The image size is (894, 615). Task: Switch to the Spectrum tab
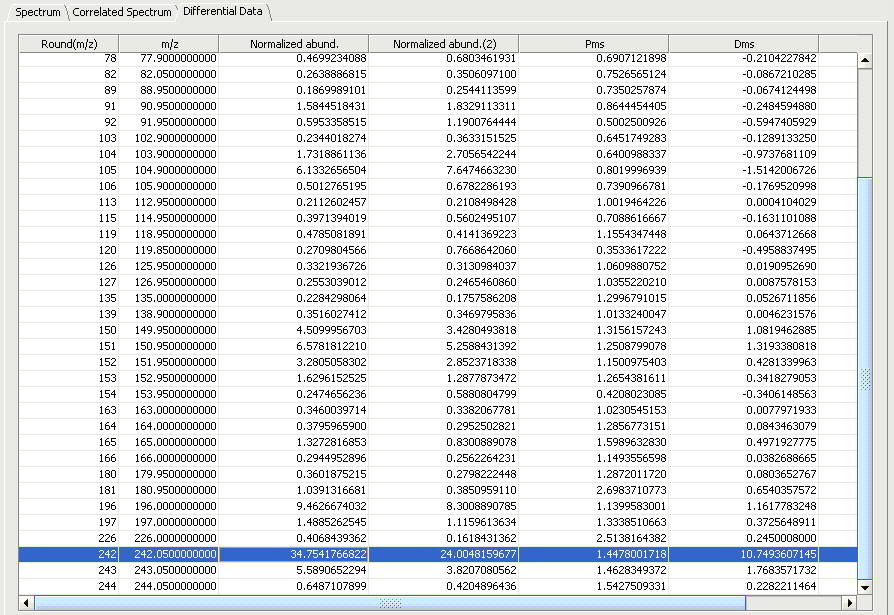point(37,12)
